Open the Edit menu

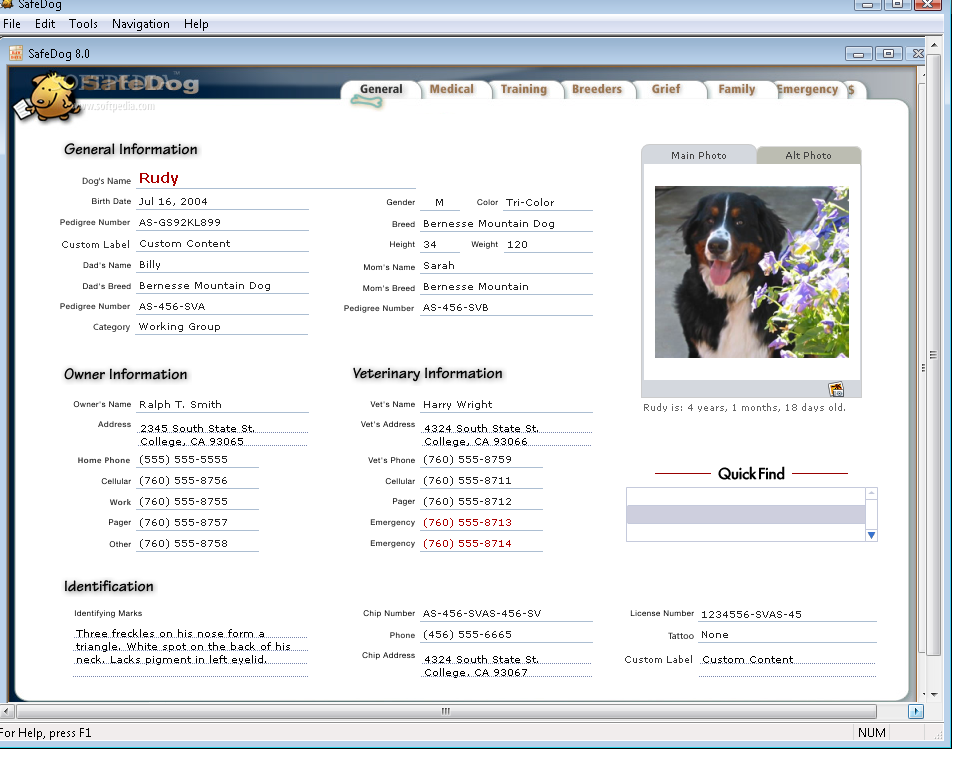45,24
